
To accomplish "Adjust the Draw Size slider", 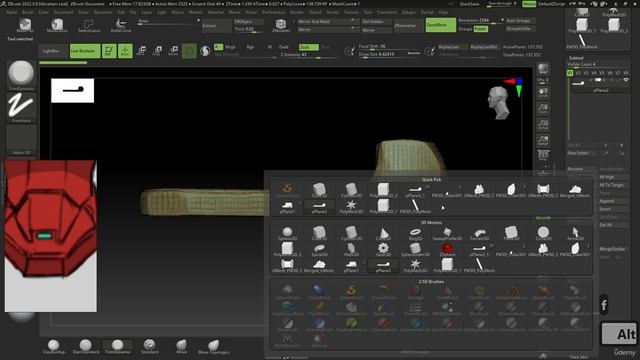I will [389, 54].
